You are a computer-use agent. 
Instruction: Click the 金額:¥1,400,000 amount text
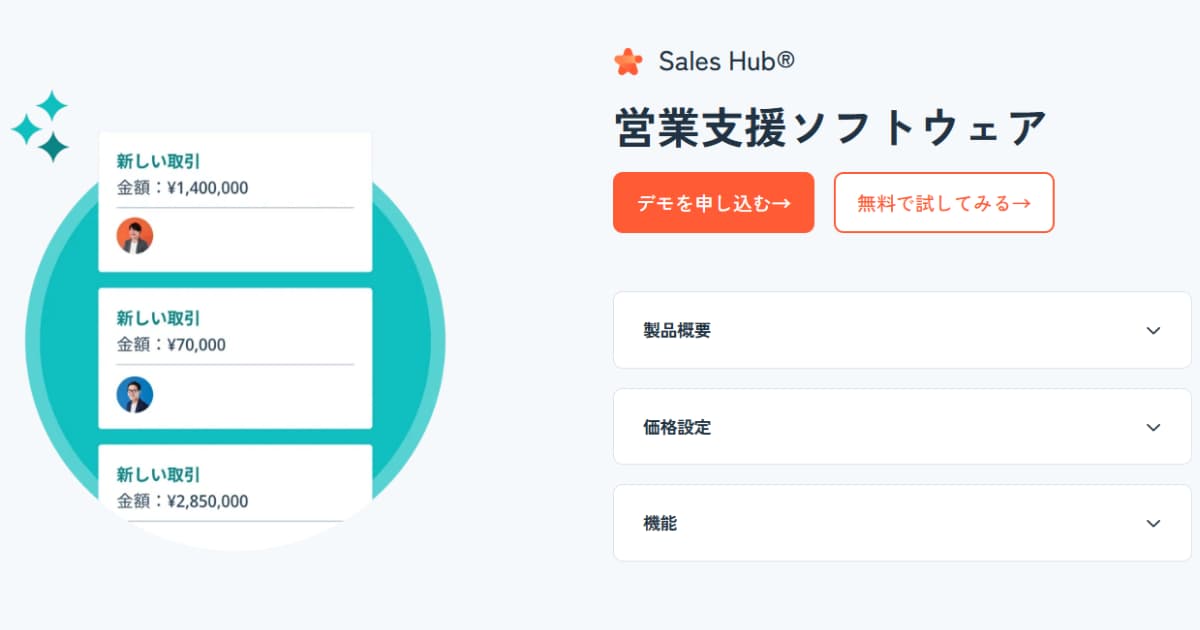pos(182,188)
